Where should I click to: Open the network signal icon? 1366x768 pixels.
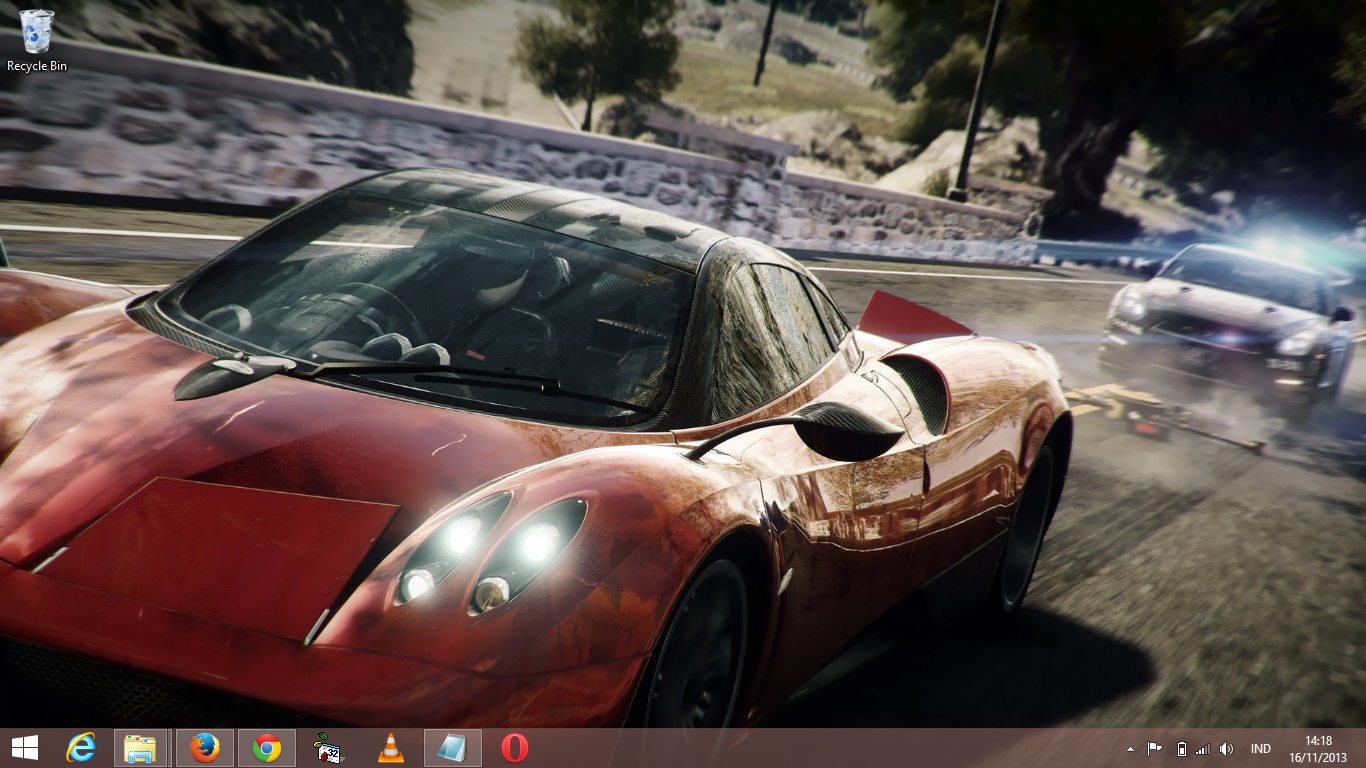click(x=1203, y=749)
